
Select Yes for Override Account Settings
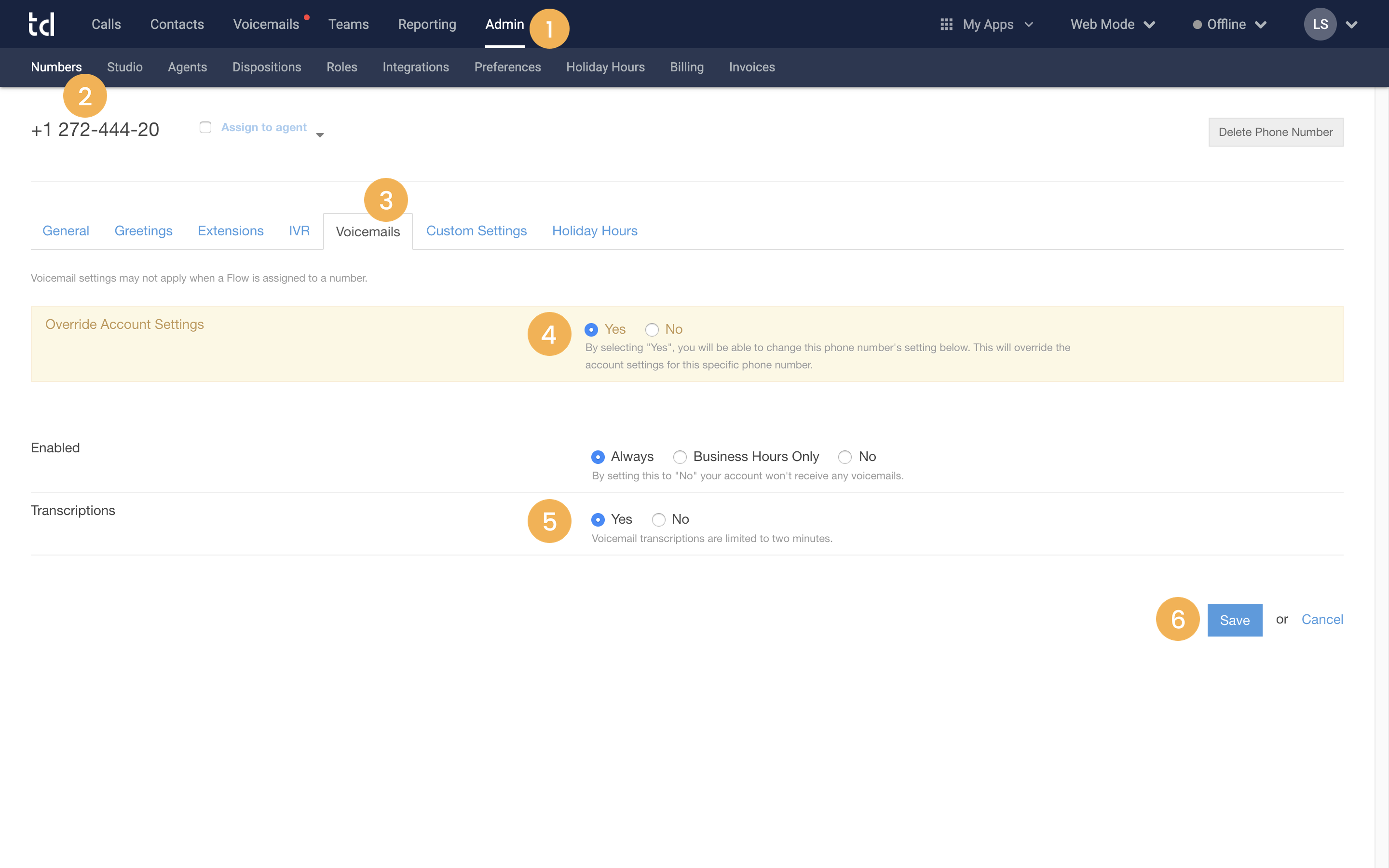(591, 329)
